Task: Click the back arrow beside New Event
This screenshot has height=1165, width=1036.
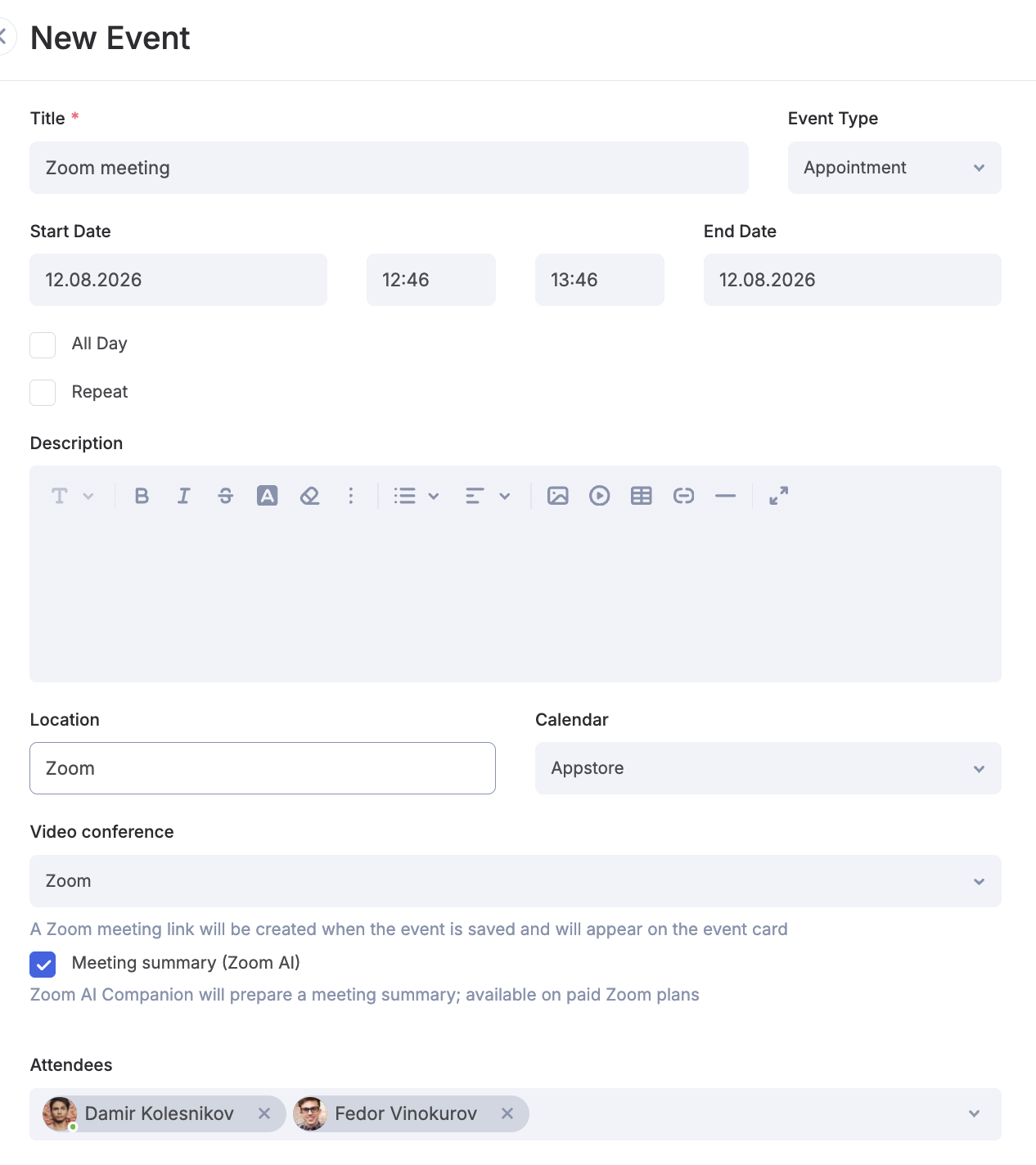Action: point(5,38)
